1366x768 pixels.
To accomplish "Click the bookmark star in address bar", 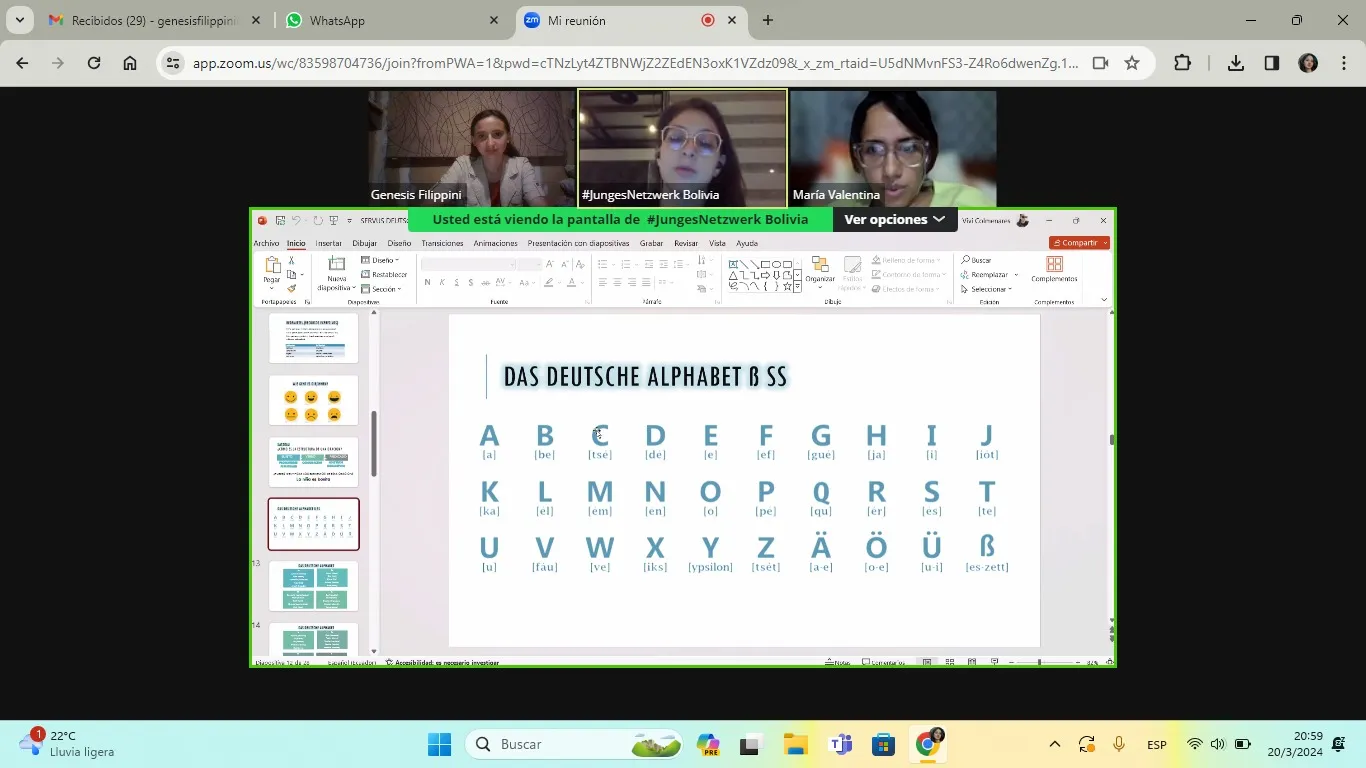I will coord(1132,63).
